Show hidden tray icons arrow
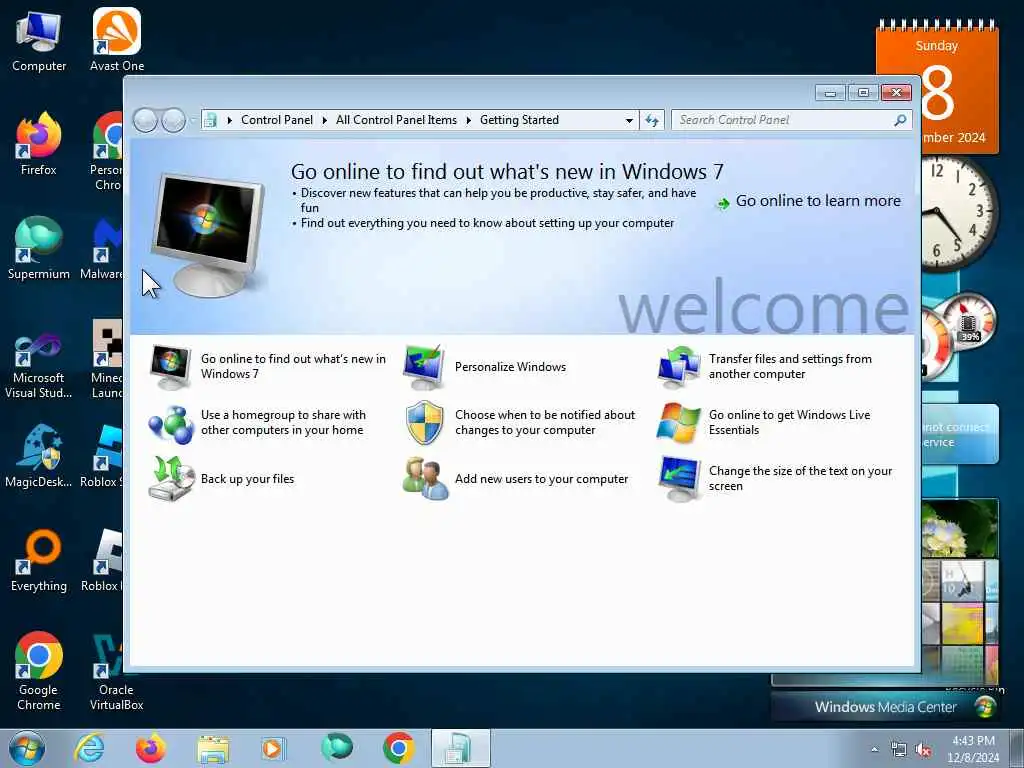Image resolution: width=1024 pixels, height=768 pixels. [x=874, y=750]
